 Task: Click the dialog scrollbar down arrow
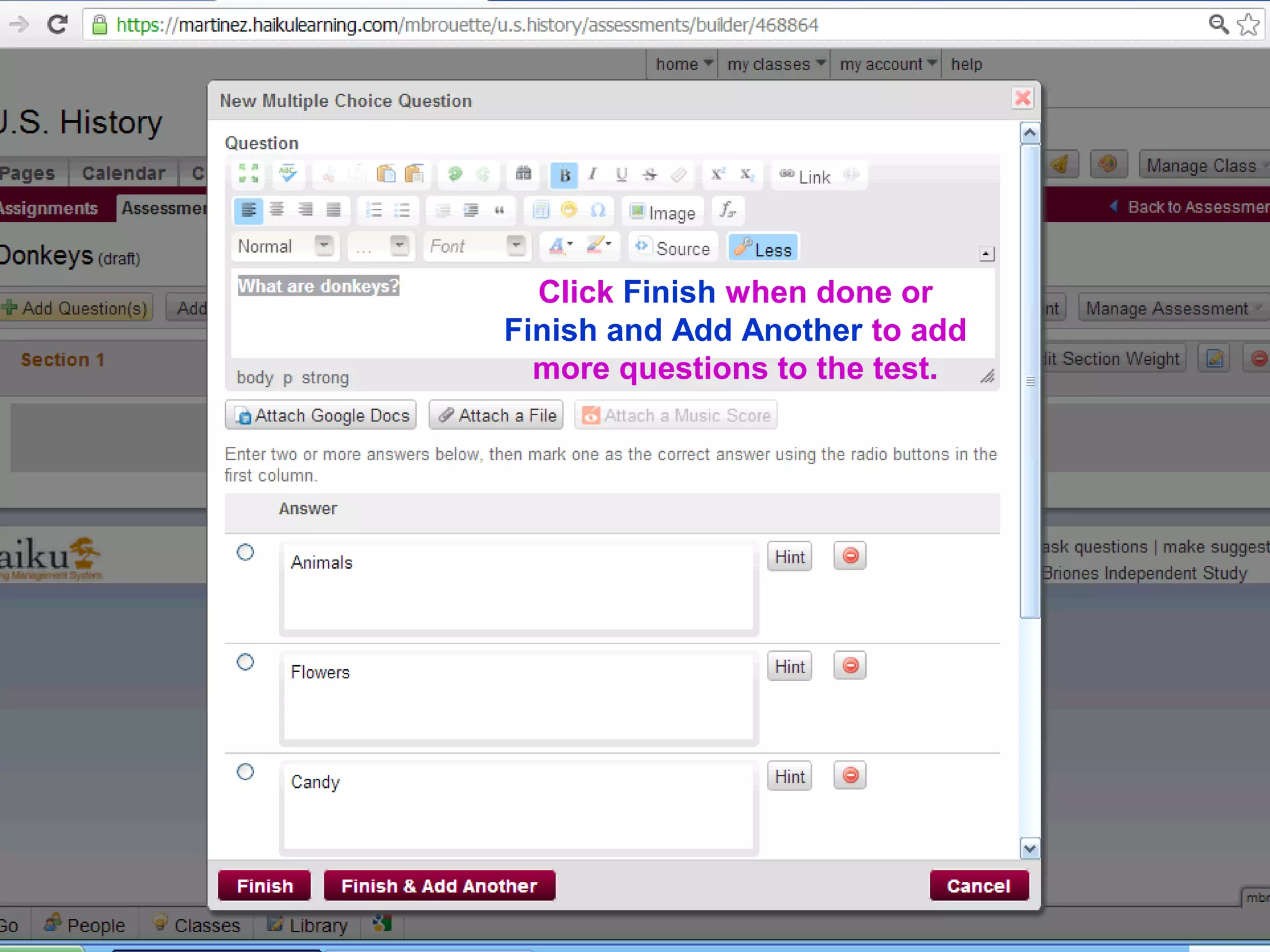(1030, 848)
